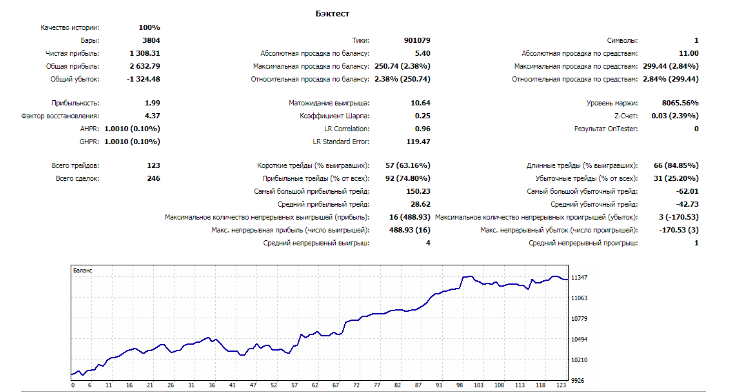
Task: Select LR Standard Error value 119.47
Action: click(x=418, y=142)
